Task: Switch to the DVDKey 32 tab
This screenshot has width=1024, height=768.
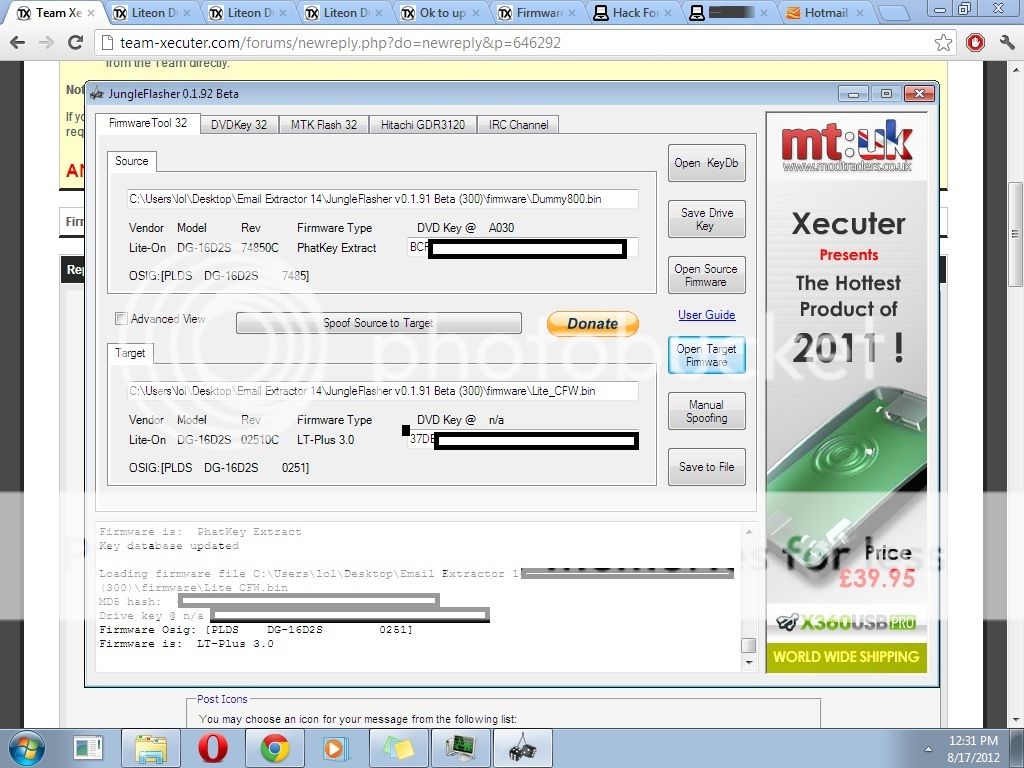Action: click(239, 125)
